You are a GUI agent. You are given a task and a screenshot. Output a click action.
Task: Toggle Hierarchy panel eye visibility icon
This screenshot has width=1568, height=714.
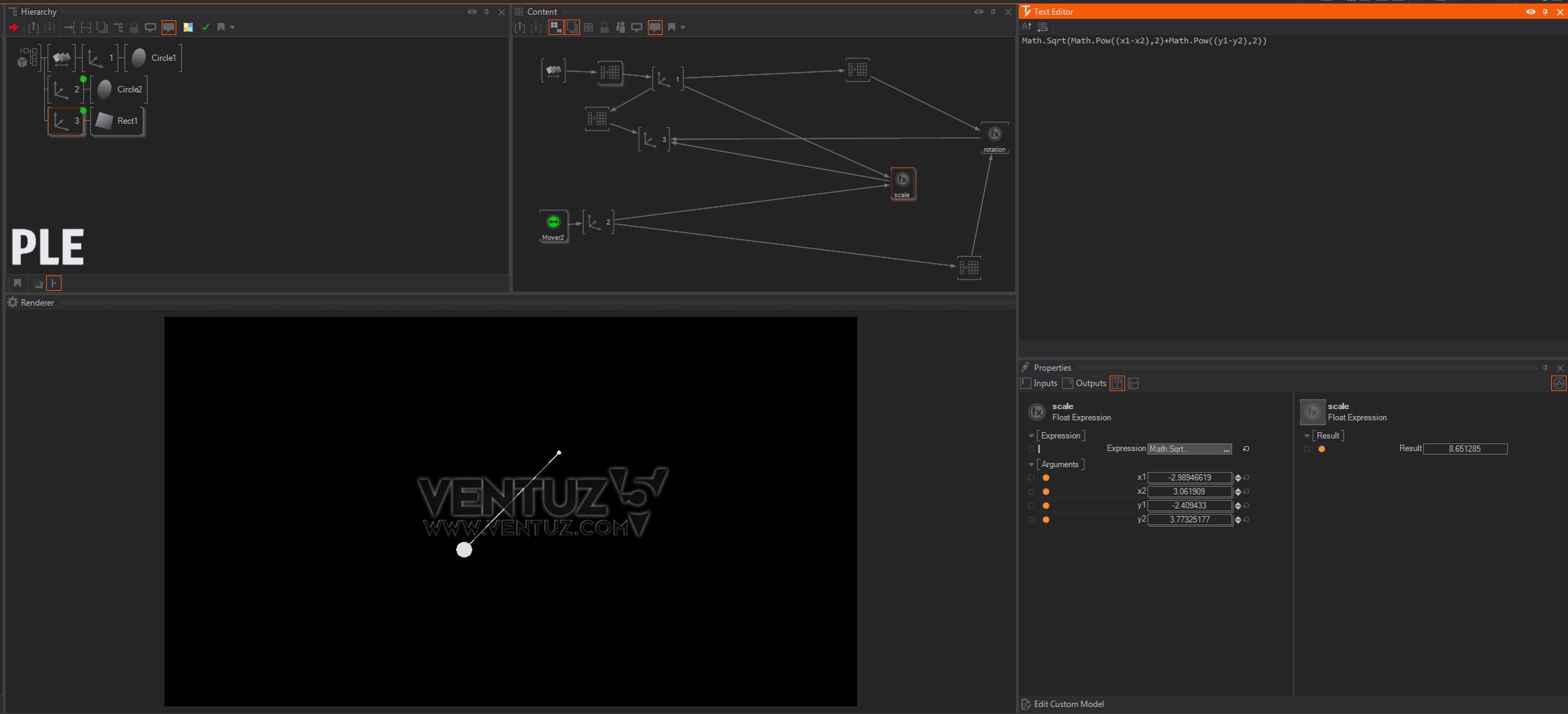[472, 12]
